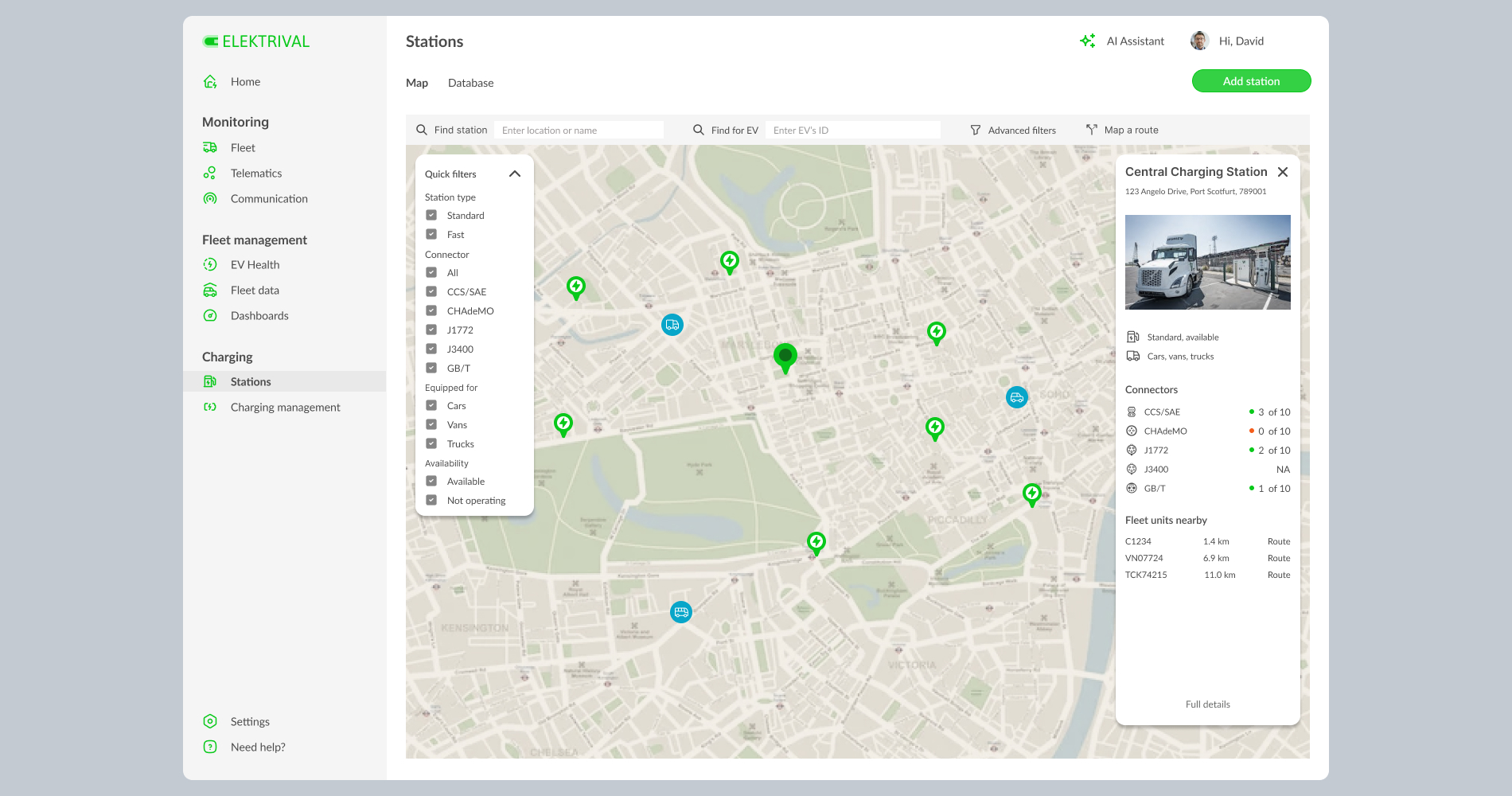
Task: Click the CHAdeMO connector icon in details
Action: 1132,431
